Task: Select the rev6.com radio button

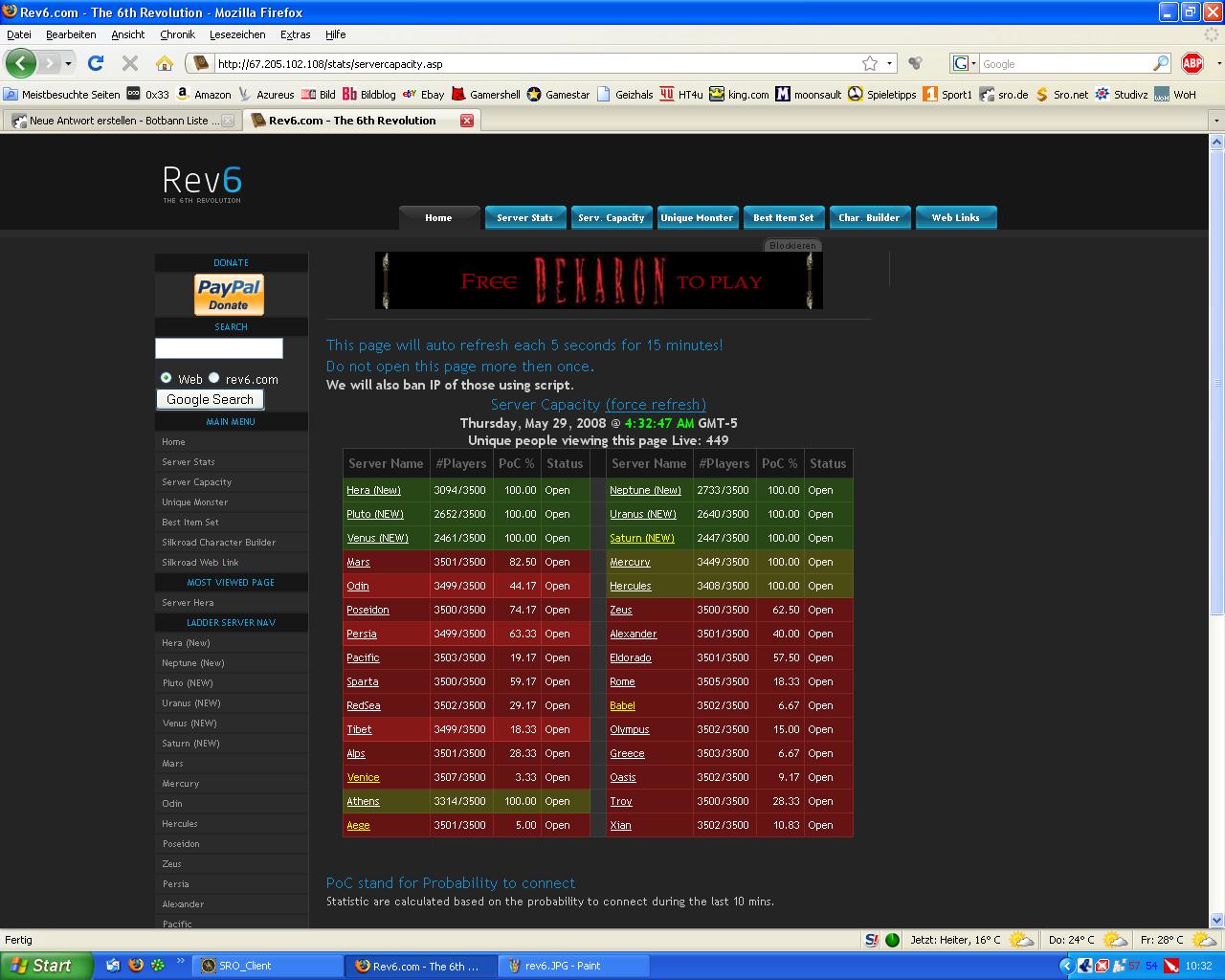Action: point(214,378)
